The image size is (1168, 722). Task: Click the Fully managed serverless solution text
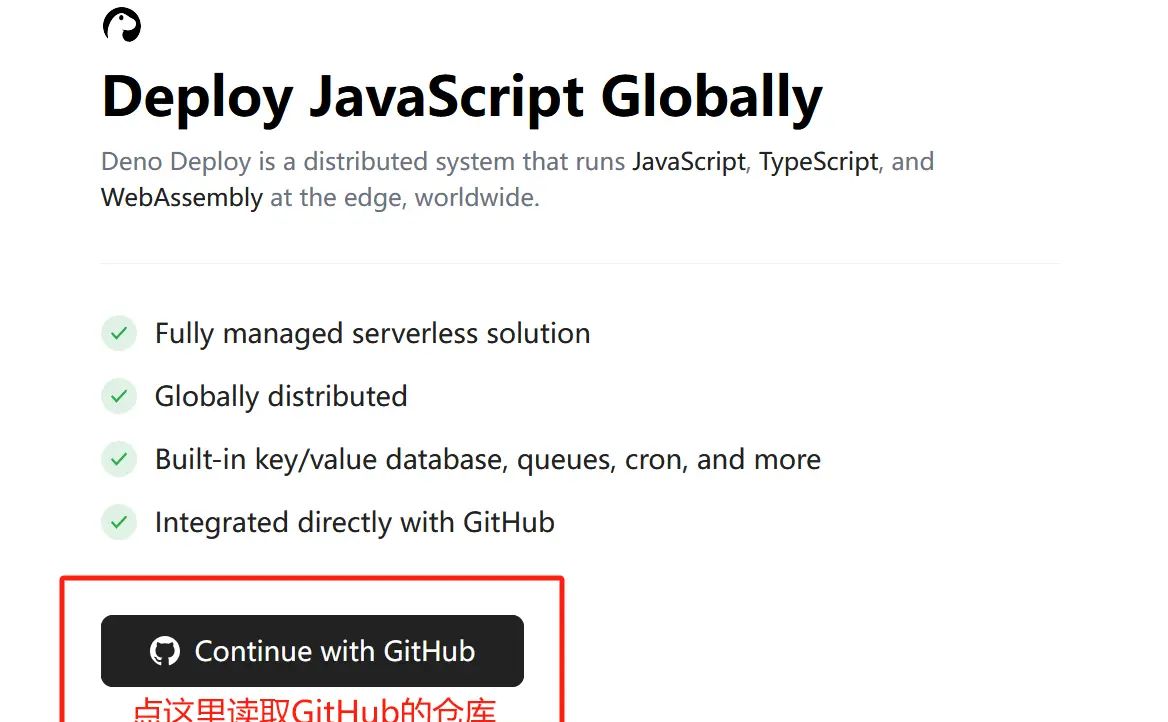coord(372,333)
